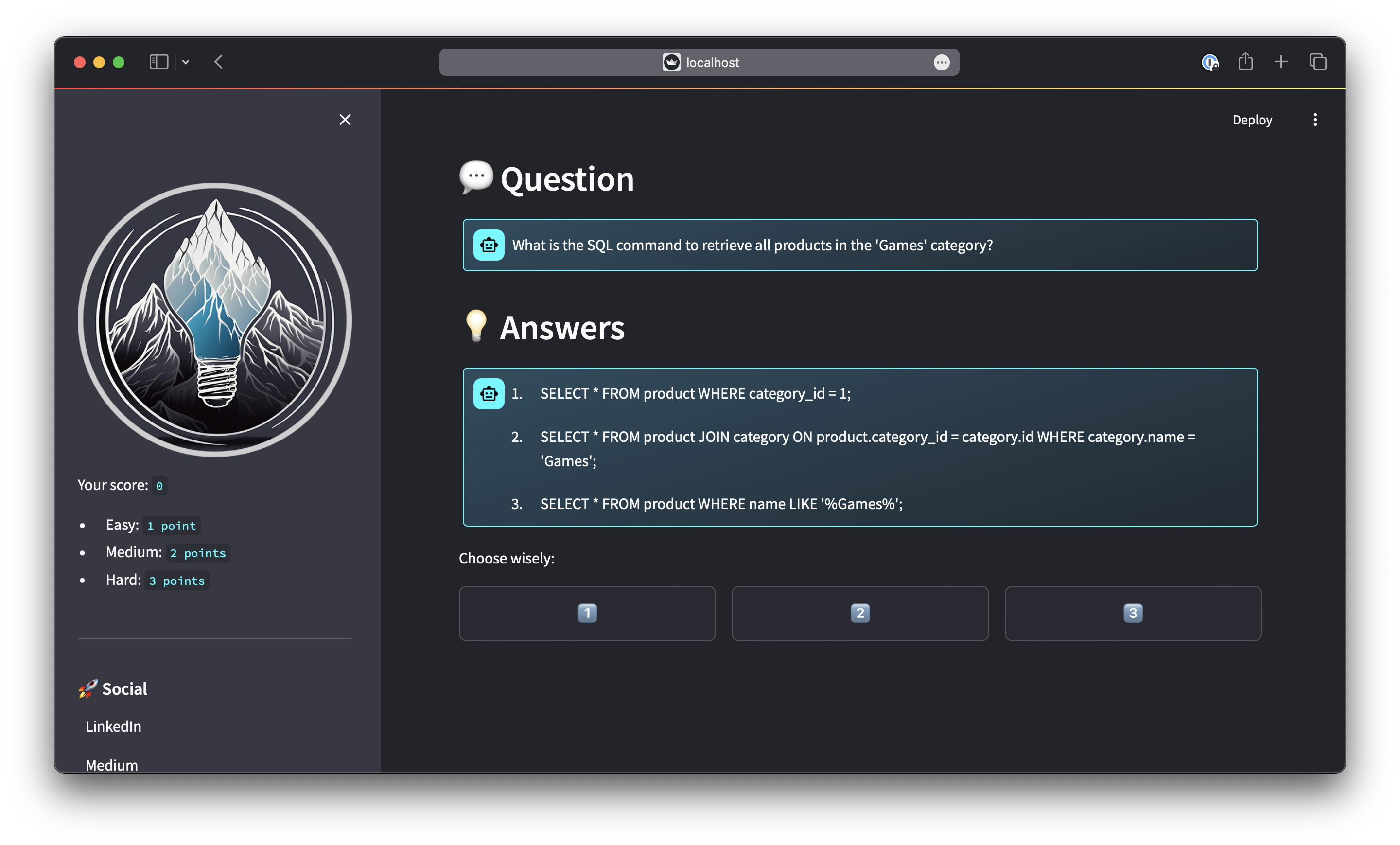Open the Safari share icon
Image resolution: width=1400 pixels, height=845 pixels.
click(x=1245, y=61)
